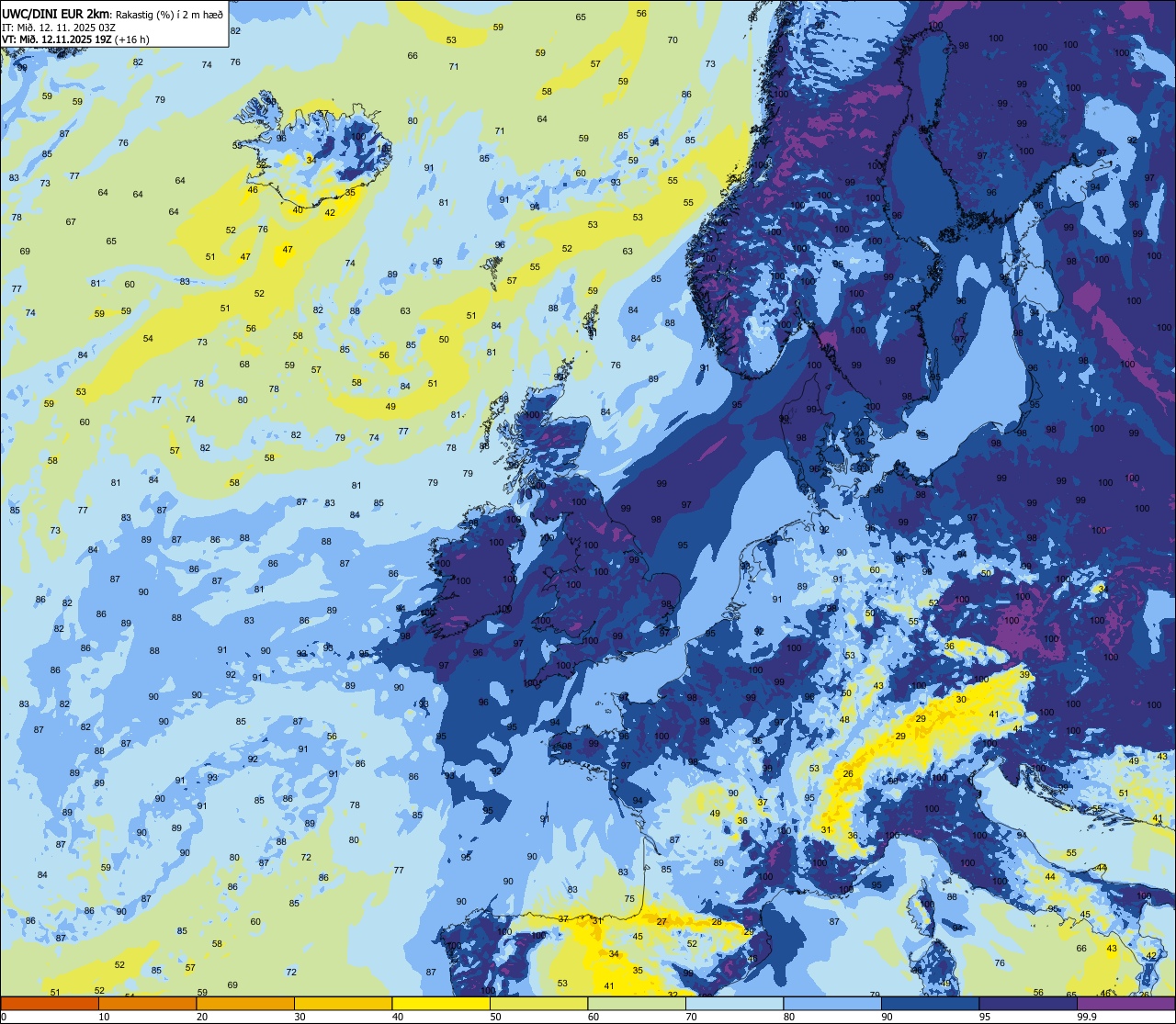This screenshot has width=1176, height=1024.
Task: Pick the light blue 80–90 legend swatch
Action: pos(832,1003)
